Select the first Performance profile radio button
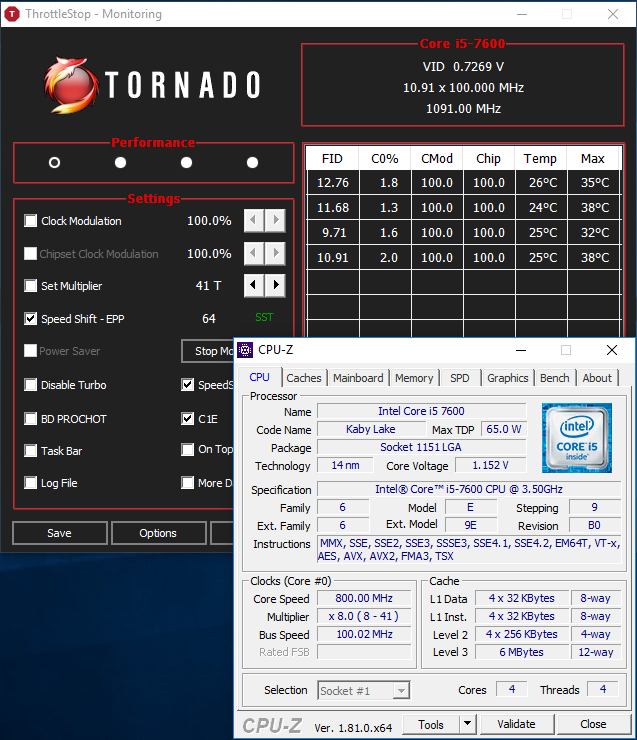637x740 pixels. 54,163
